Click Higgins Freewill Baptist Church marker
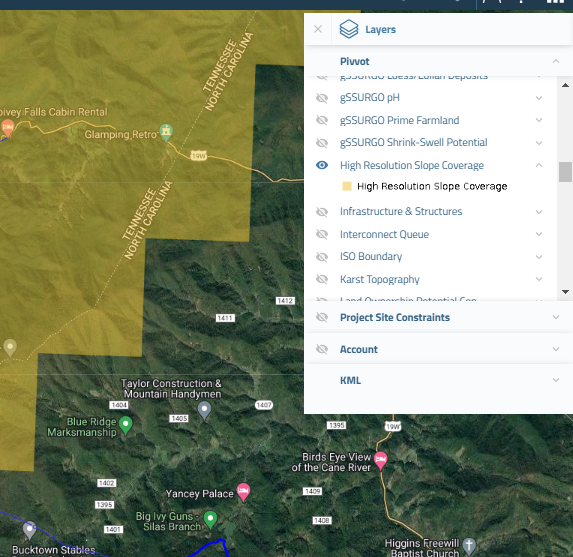 469,546
